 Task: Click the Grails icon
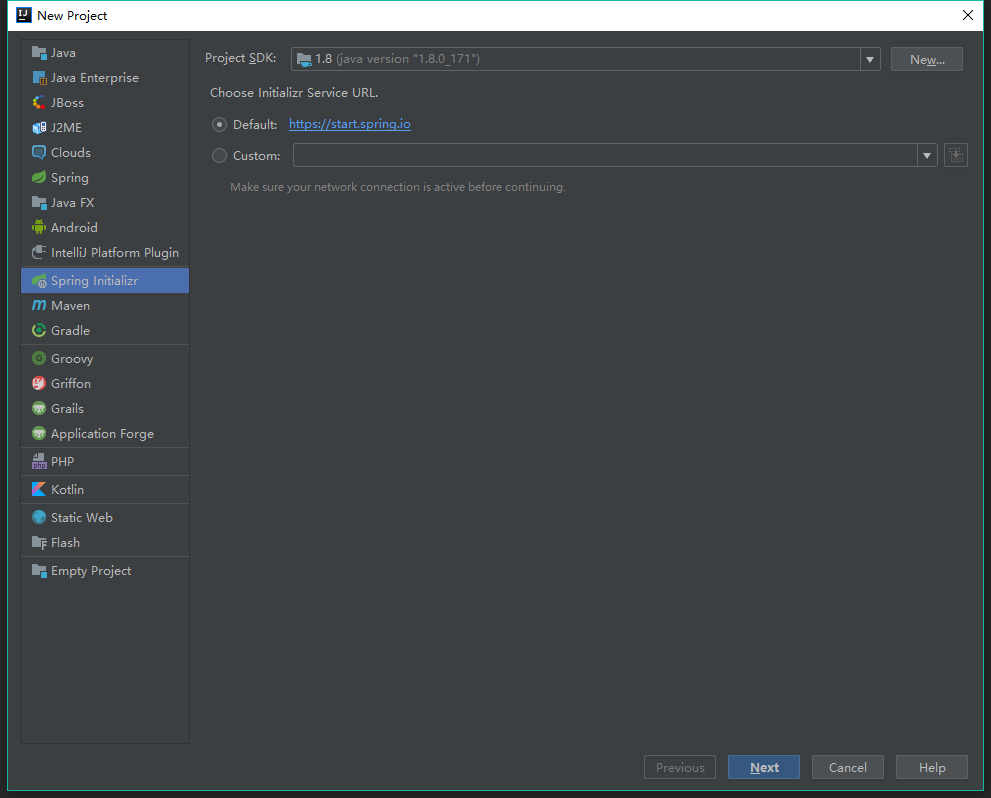click(39, 409)
